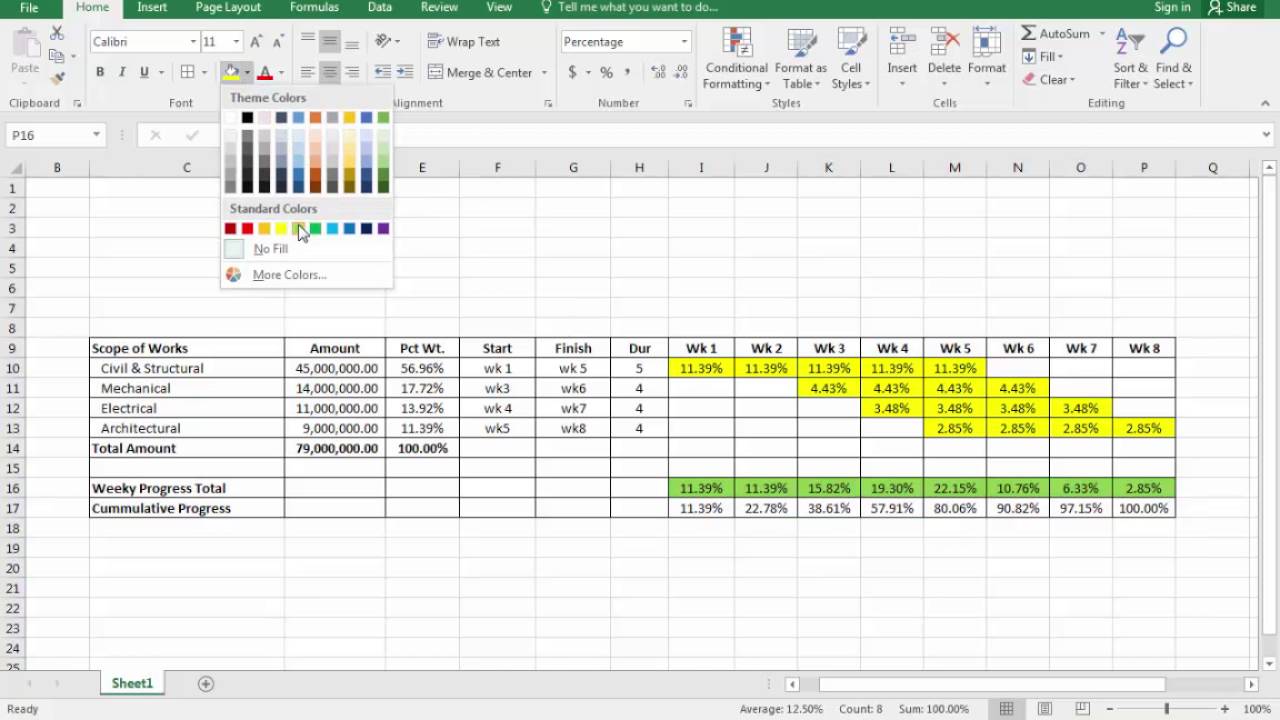
Task: Switch to the Insert ribbon tab
Action: 152,8
